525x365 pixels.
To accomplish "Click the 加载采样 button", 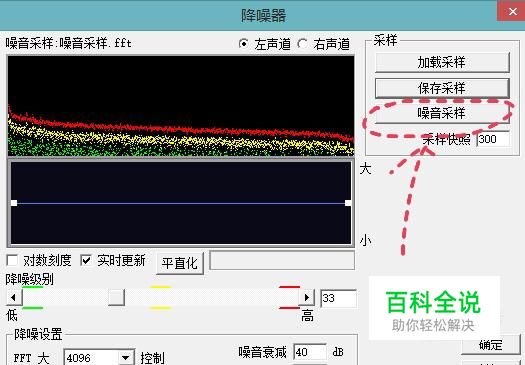I will click(442, 62).
